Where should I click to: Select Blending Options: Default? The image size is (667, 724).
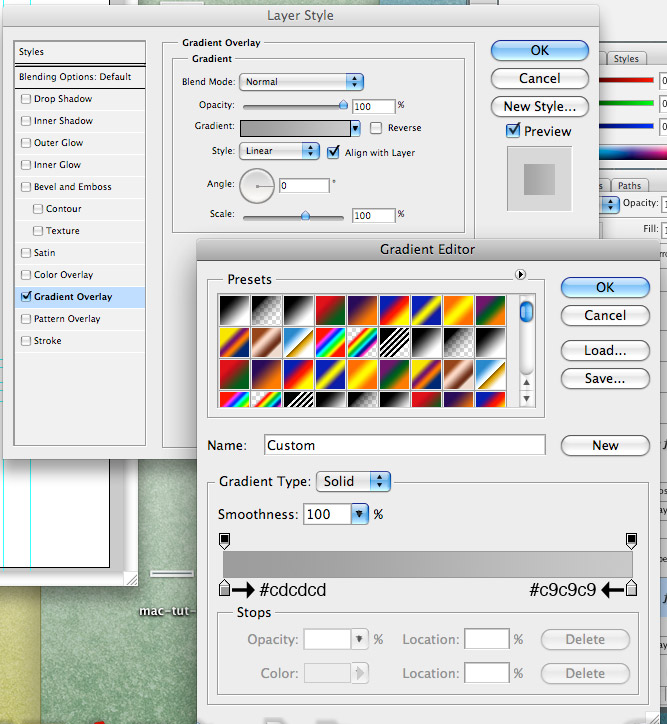click(x=80, y=77)
